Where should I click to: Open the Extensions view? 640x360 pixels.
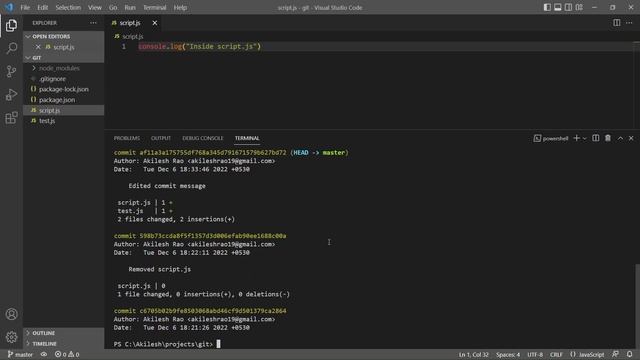pyautogui.click(x=11, y=118)
